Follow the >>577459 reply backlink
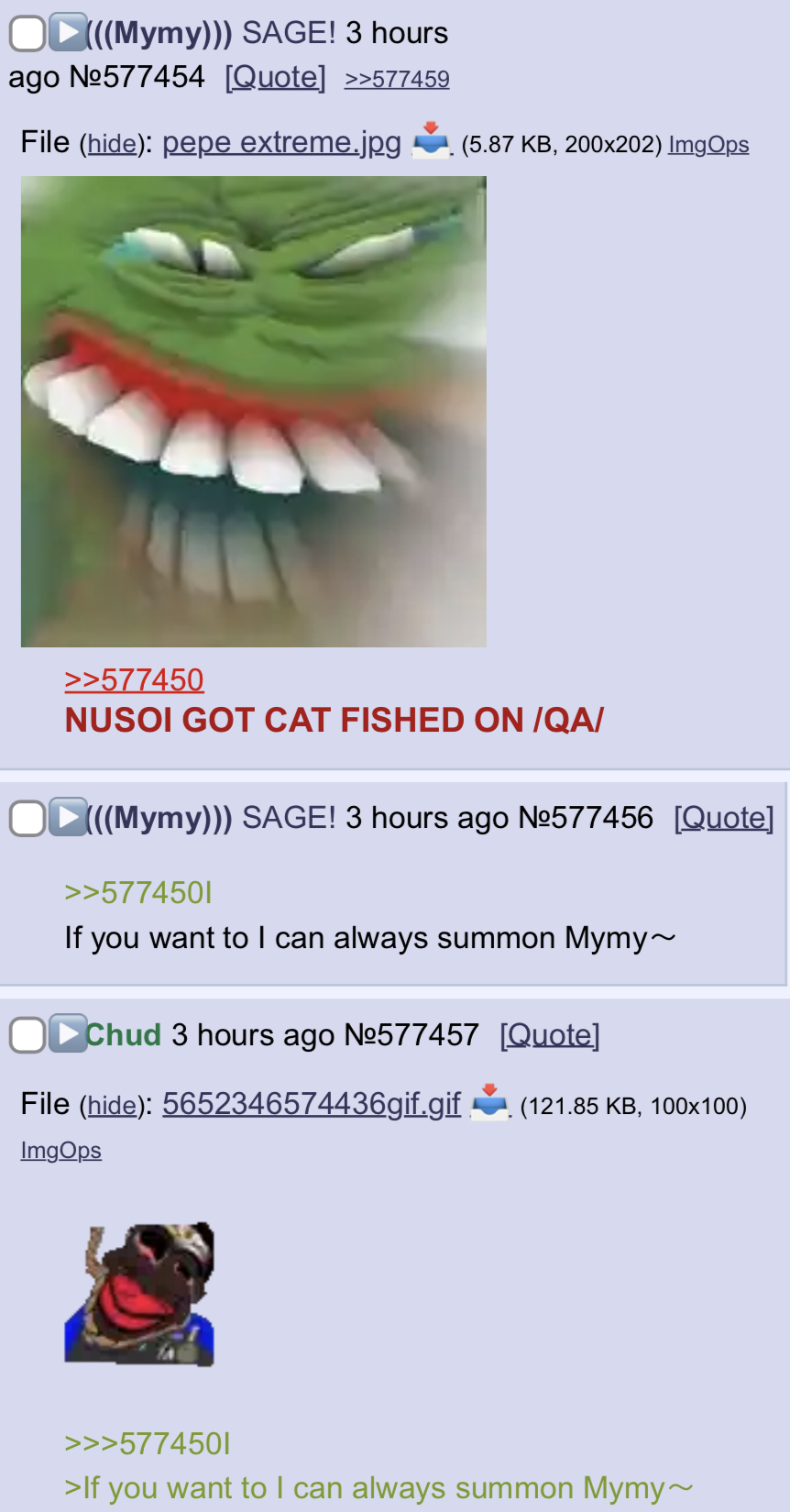 (x=397, y=79)
